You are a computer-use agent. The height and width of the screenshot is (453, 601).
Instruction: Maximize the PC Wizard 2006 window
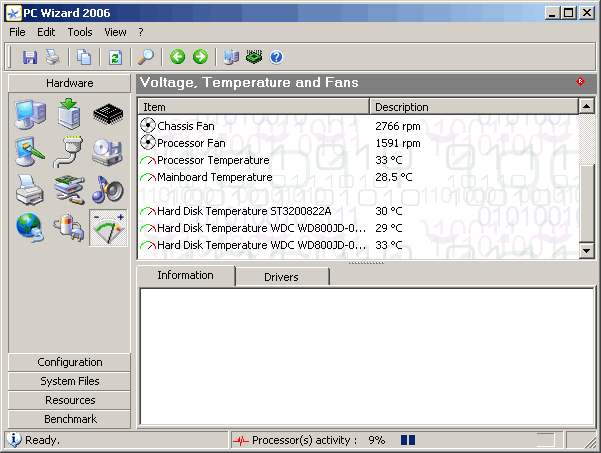[569, 13]
